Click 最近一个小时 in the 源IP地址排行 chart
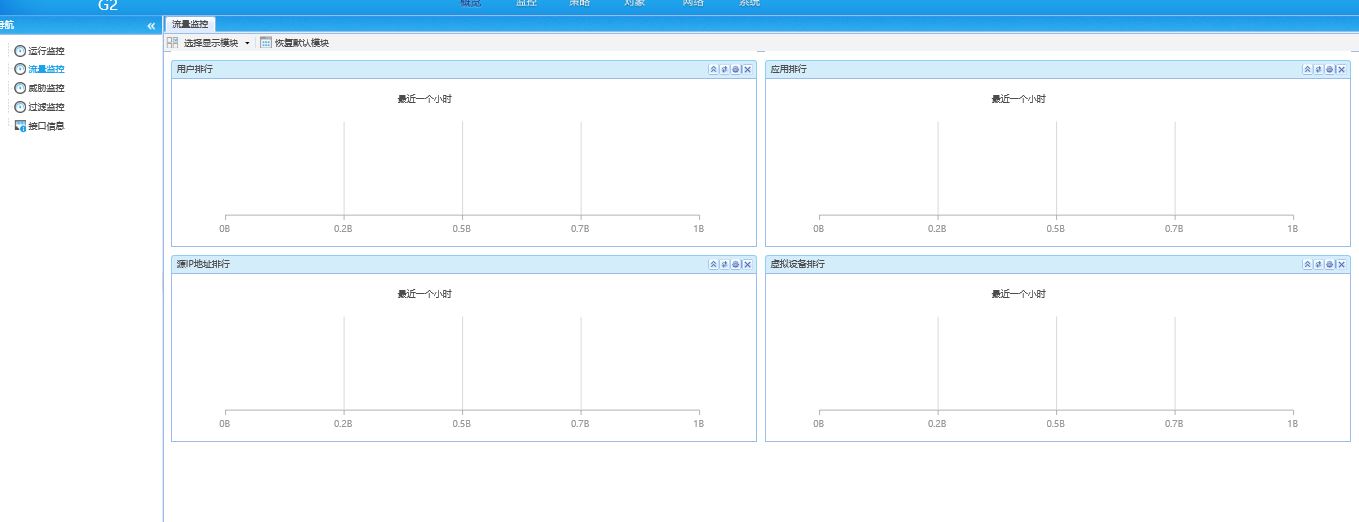 (x=425, y=294)
